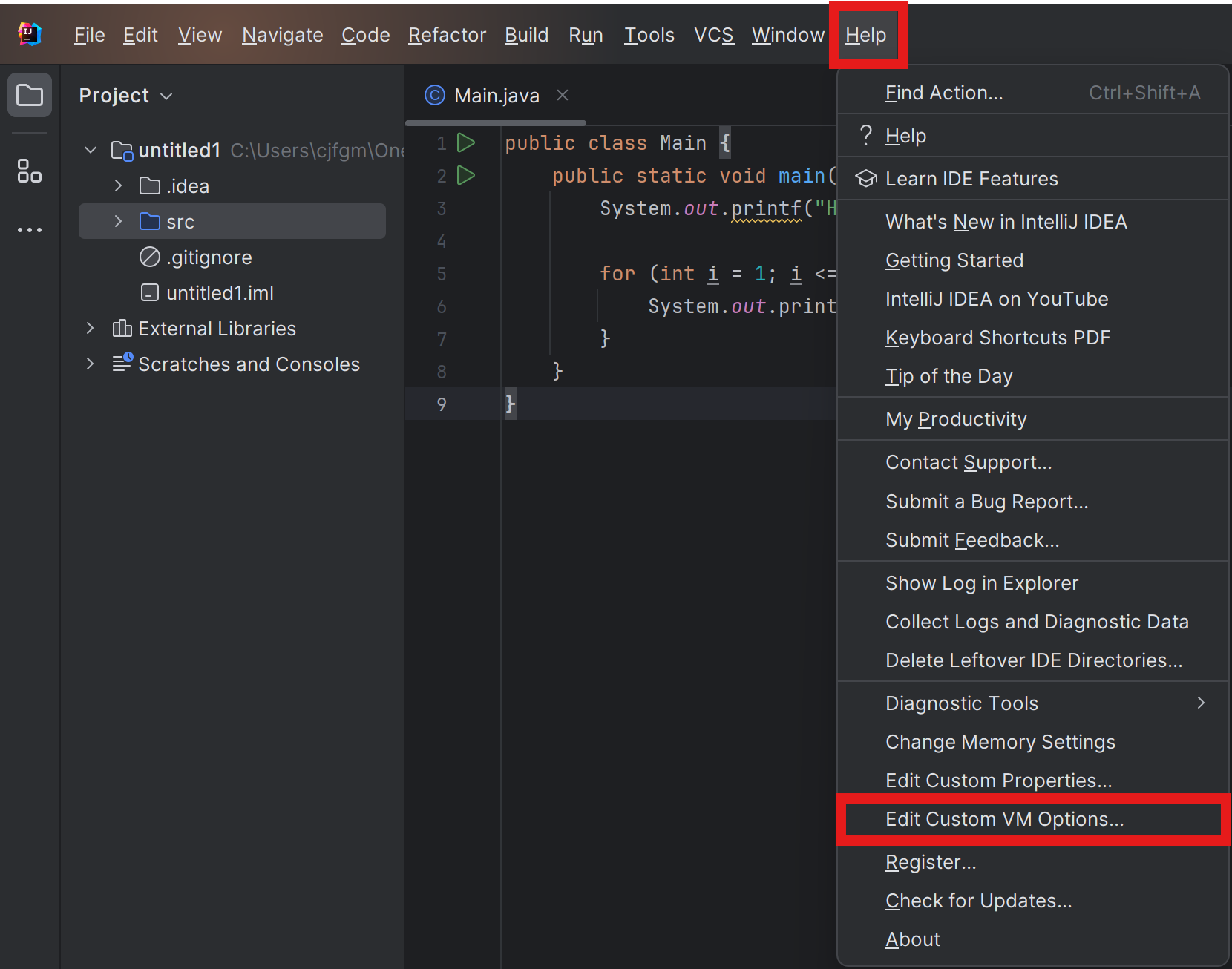Open the Edit menu
Image resolution: width=1232 pixels, height=969 pixels.
pos(140,35)
